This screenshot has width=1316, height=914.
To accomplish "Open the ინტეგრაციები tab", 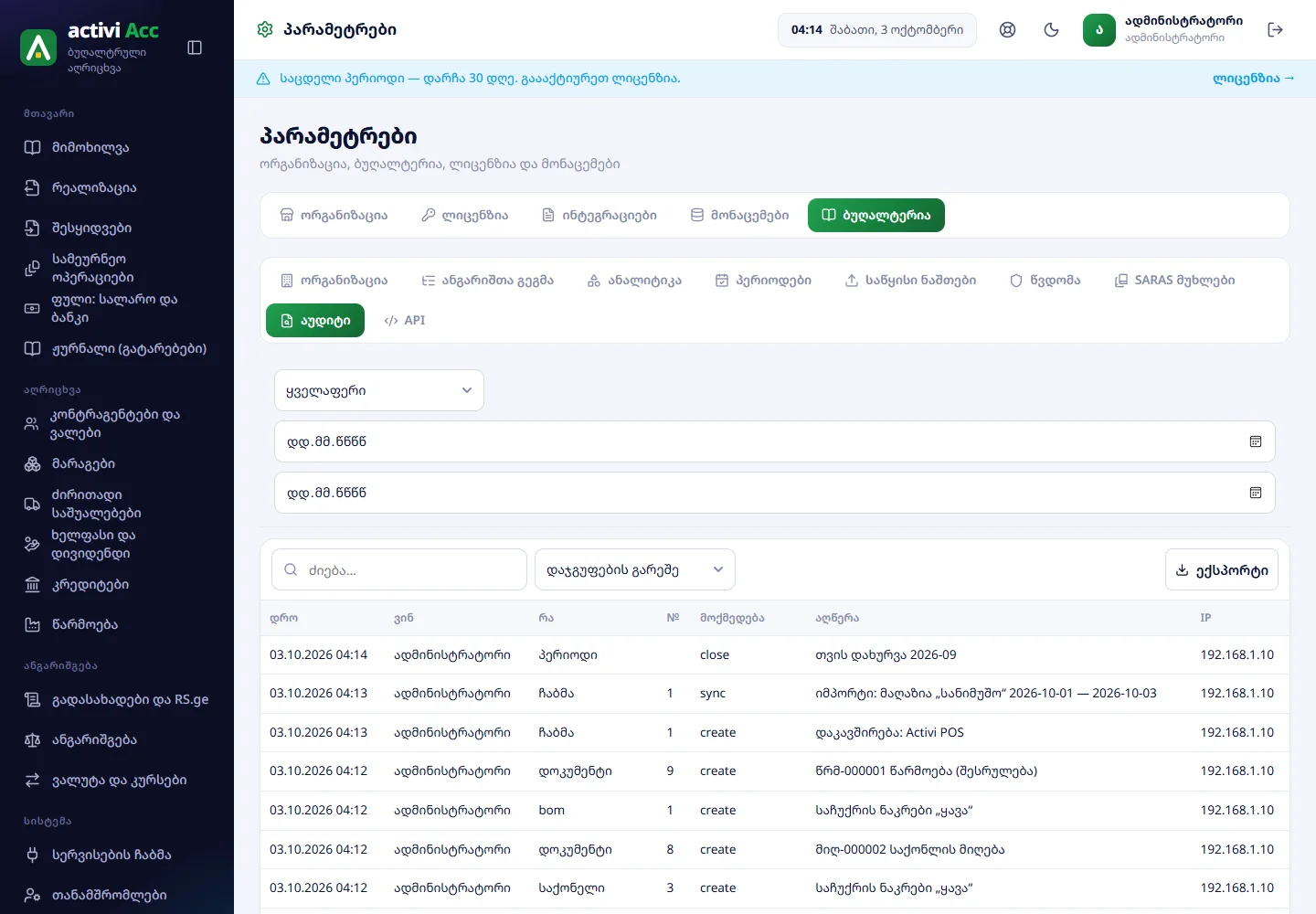I will point(600,216).
